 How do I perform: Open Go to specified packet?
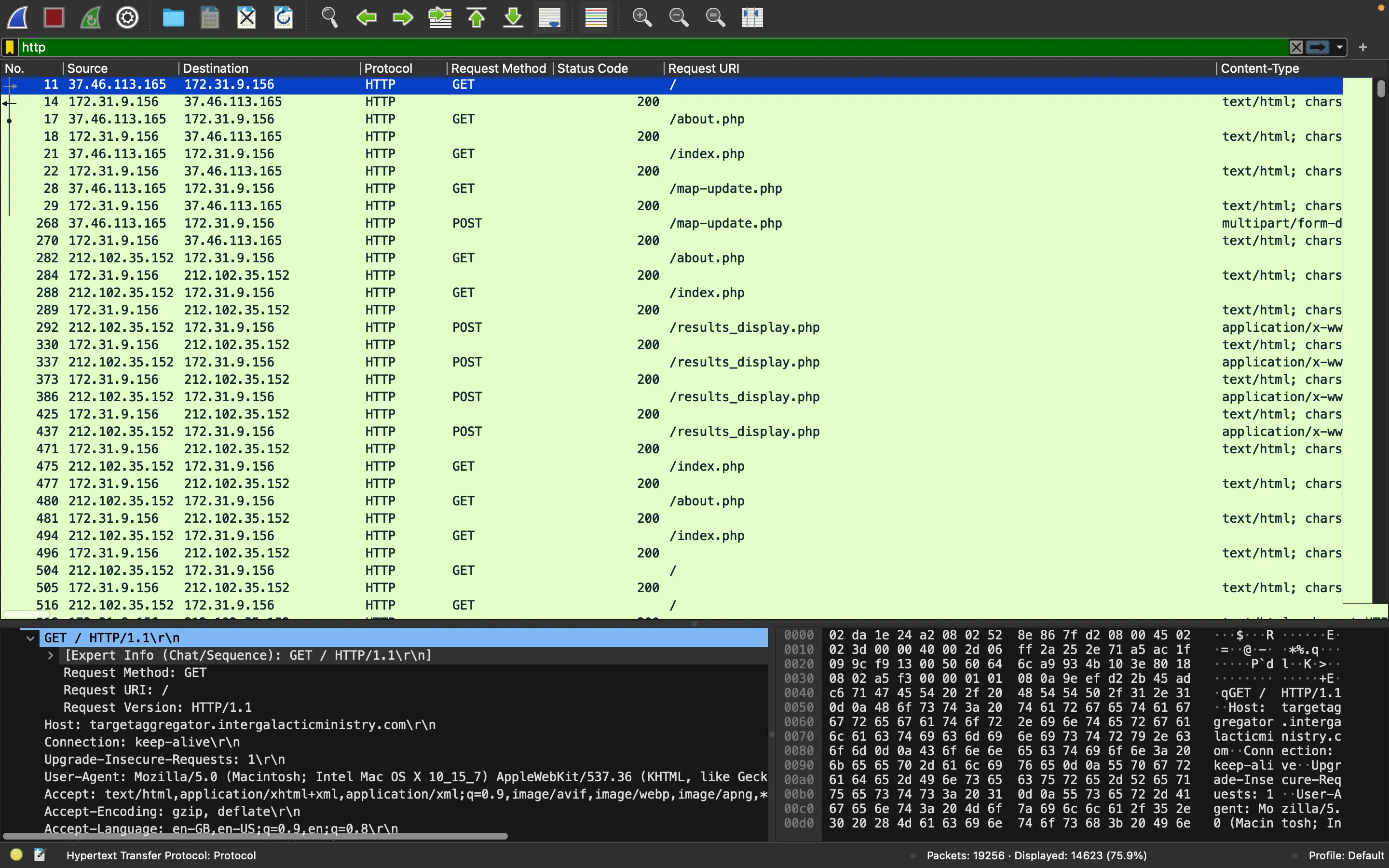440,17
